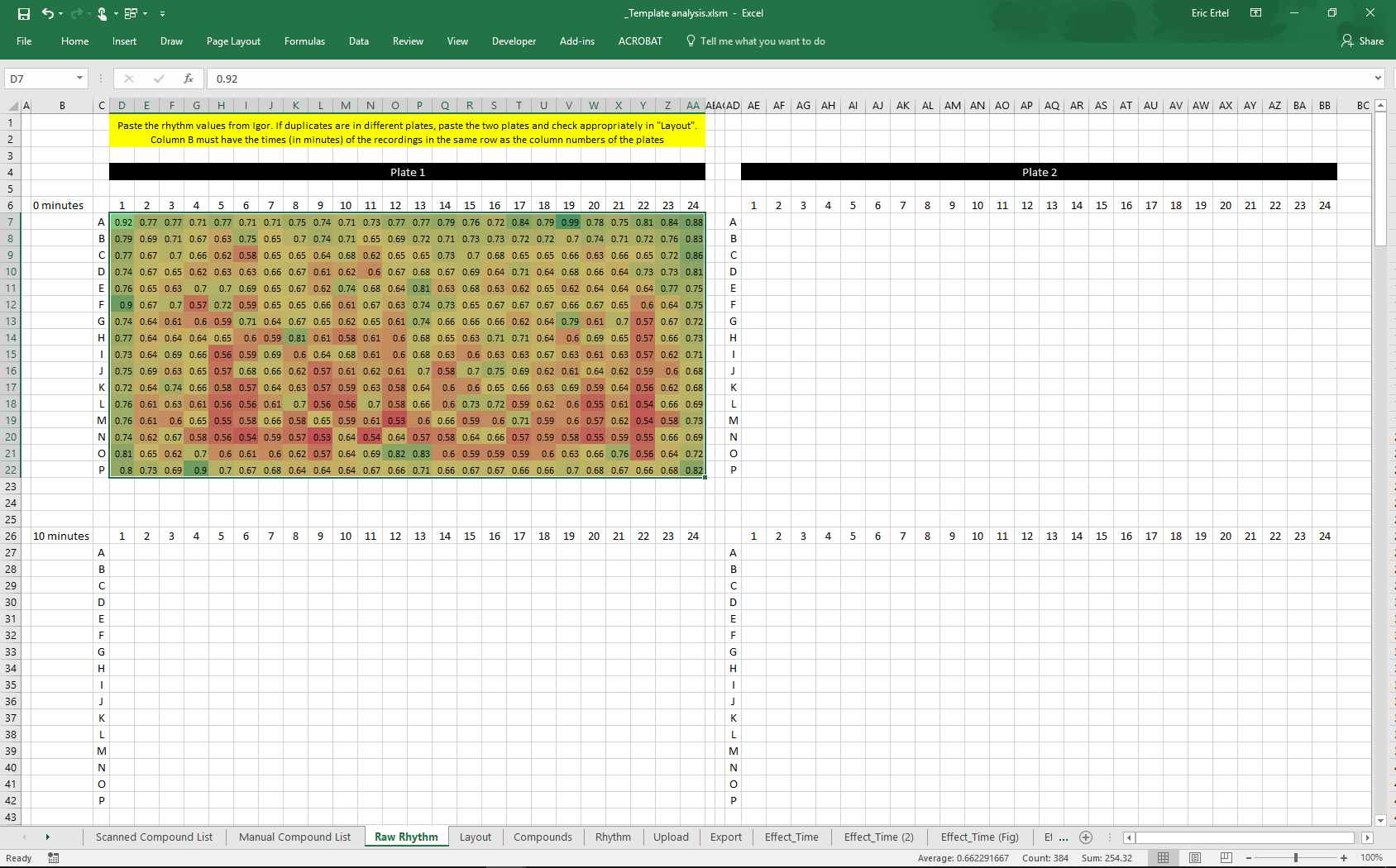
Task: Switch to Normal view icon
Action: point(1163,858)
